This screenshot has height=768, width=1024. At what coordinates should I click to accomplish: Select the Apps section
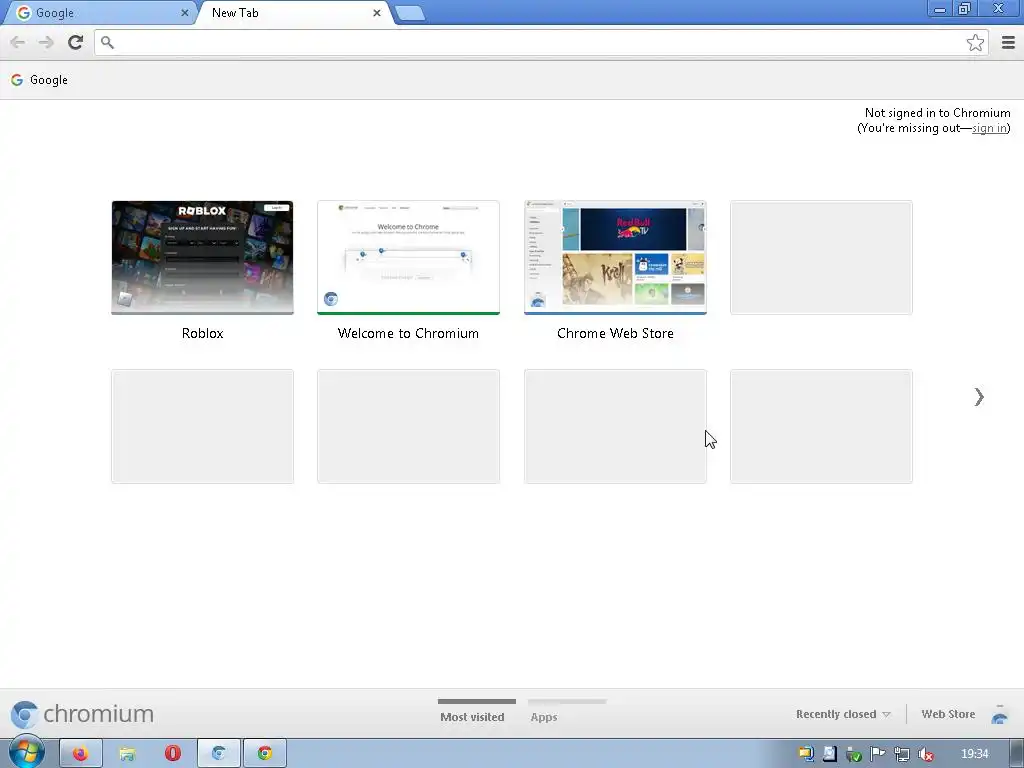544,716
